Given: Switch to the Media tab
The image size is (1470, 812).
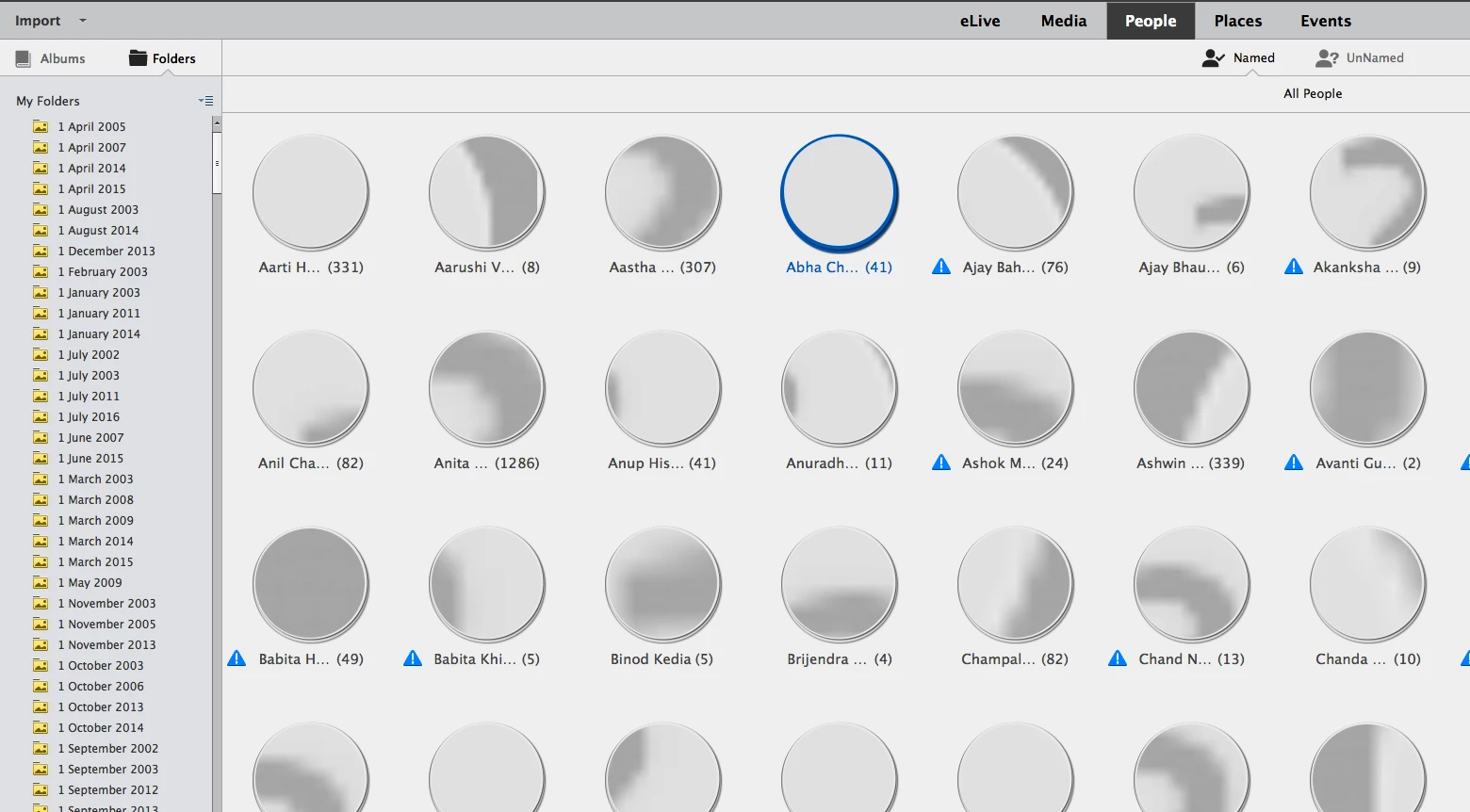Looking at the screenshot, I should click(x=1064, y=21).
